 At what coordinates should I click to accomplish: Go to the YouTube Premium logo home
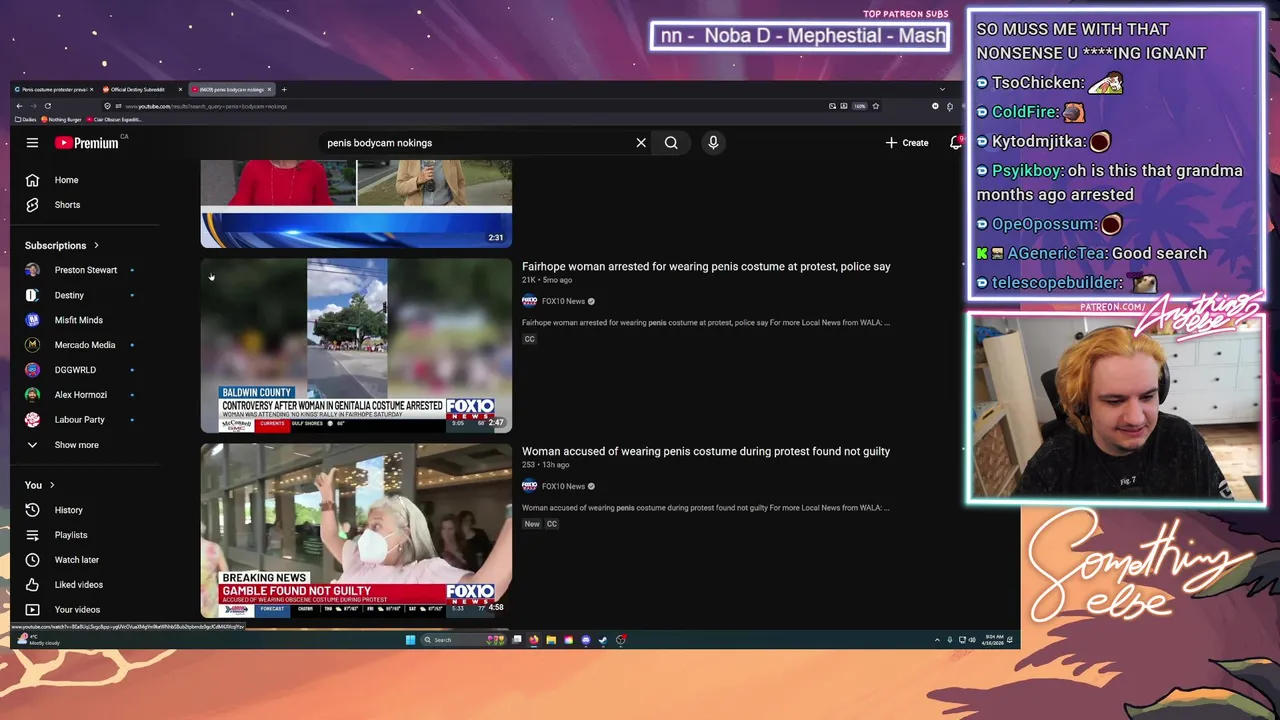point(87,143)
